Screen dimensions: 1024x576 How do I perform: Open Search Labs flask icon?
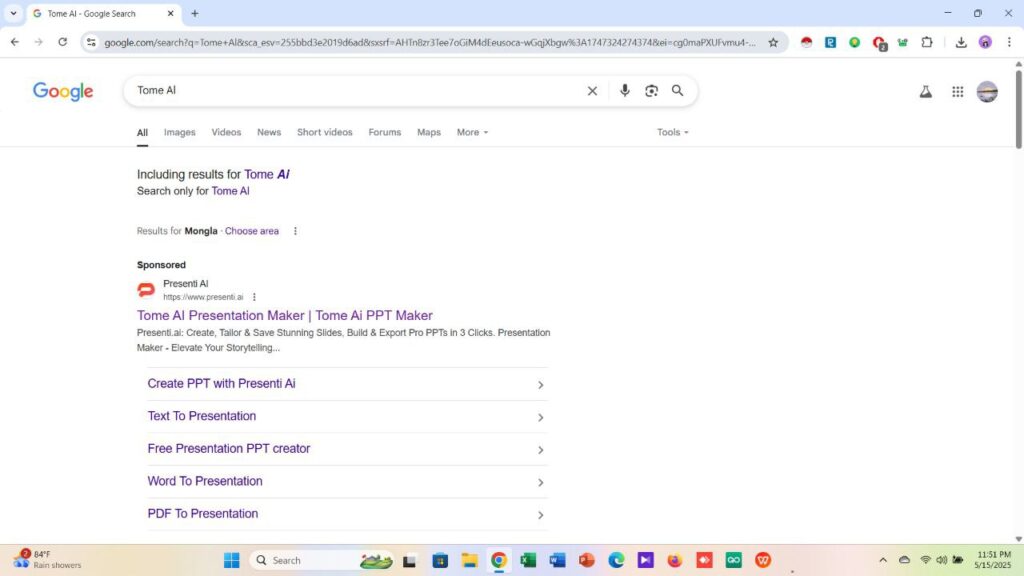point(925,92)
